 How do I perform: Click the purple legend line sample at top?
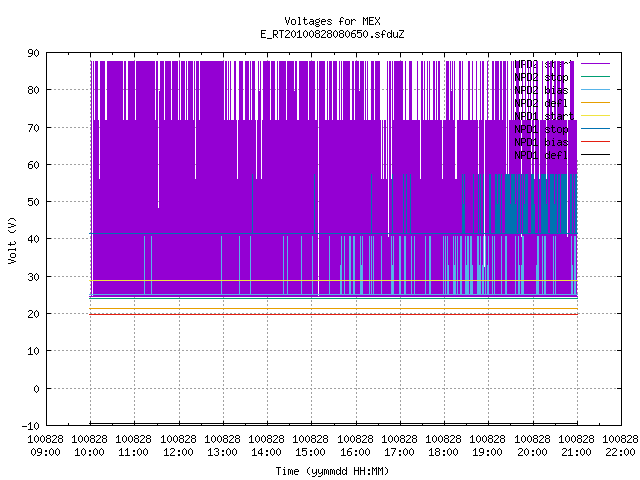595,64
